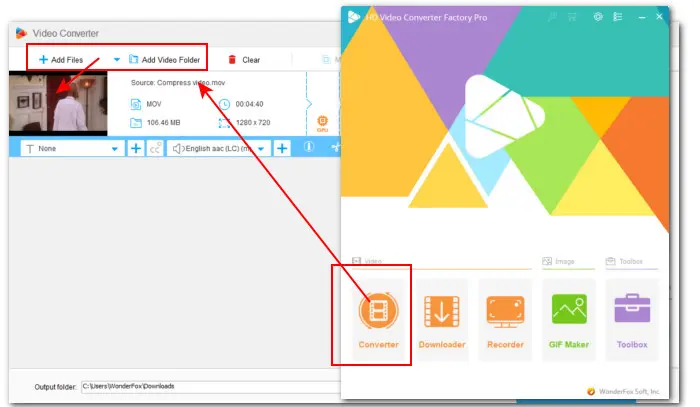Expand the Add Files dropdown arrow

click(x=116, y=60)
